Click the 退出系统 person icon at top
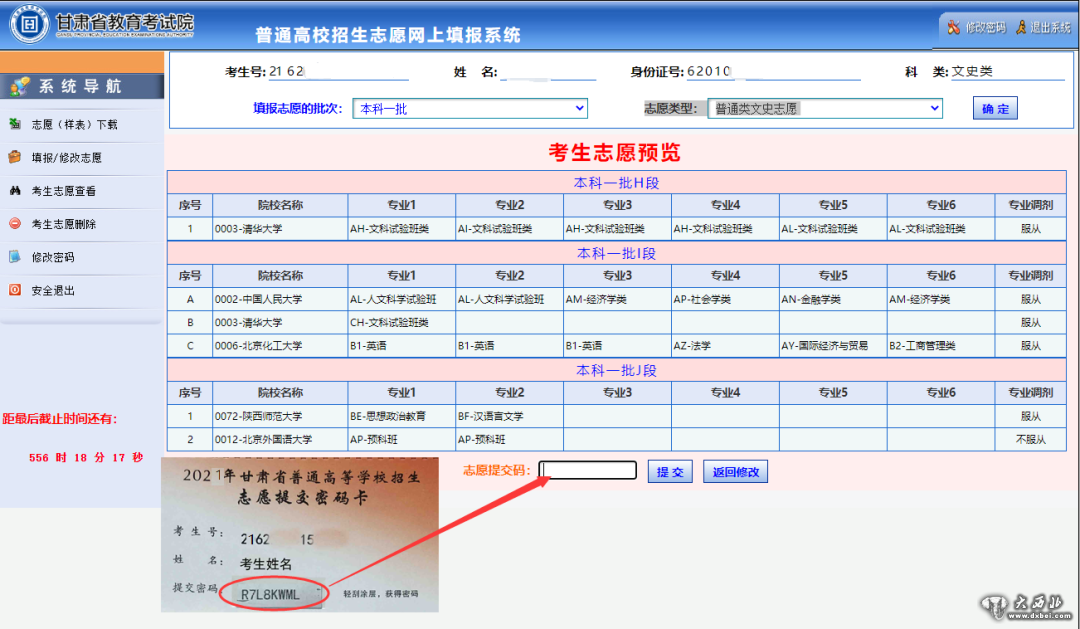The height and width of the screenshot is (629, 1080). [1021, 27]
